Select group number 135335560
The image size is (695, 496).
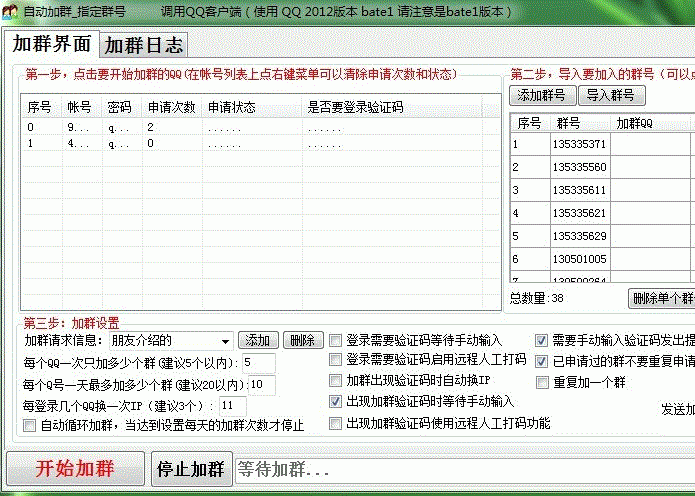[579, 167]
